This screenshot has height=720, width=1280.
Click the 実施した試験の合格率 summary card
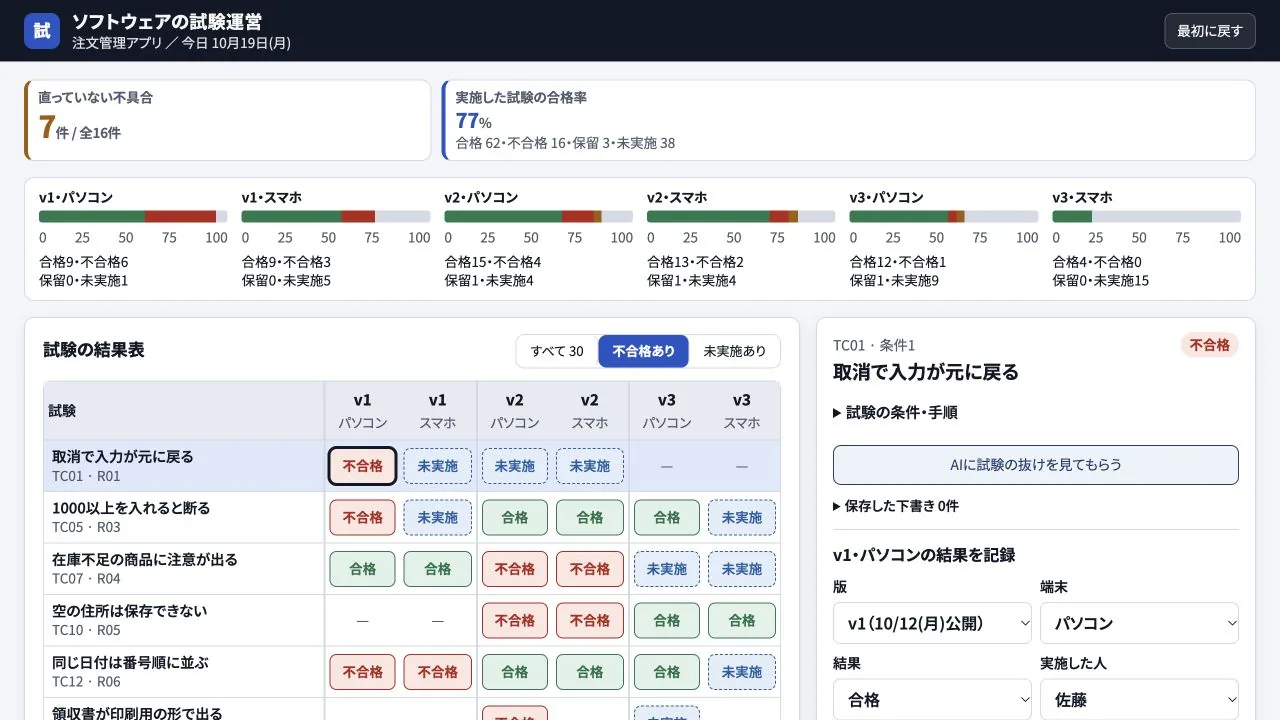coord(849,120)
